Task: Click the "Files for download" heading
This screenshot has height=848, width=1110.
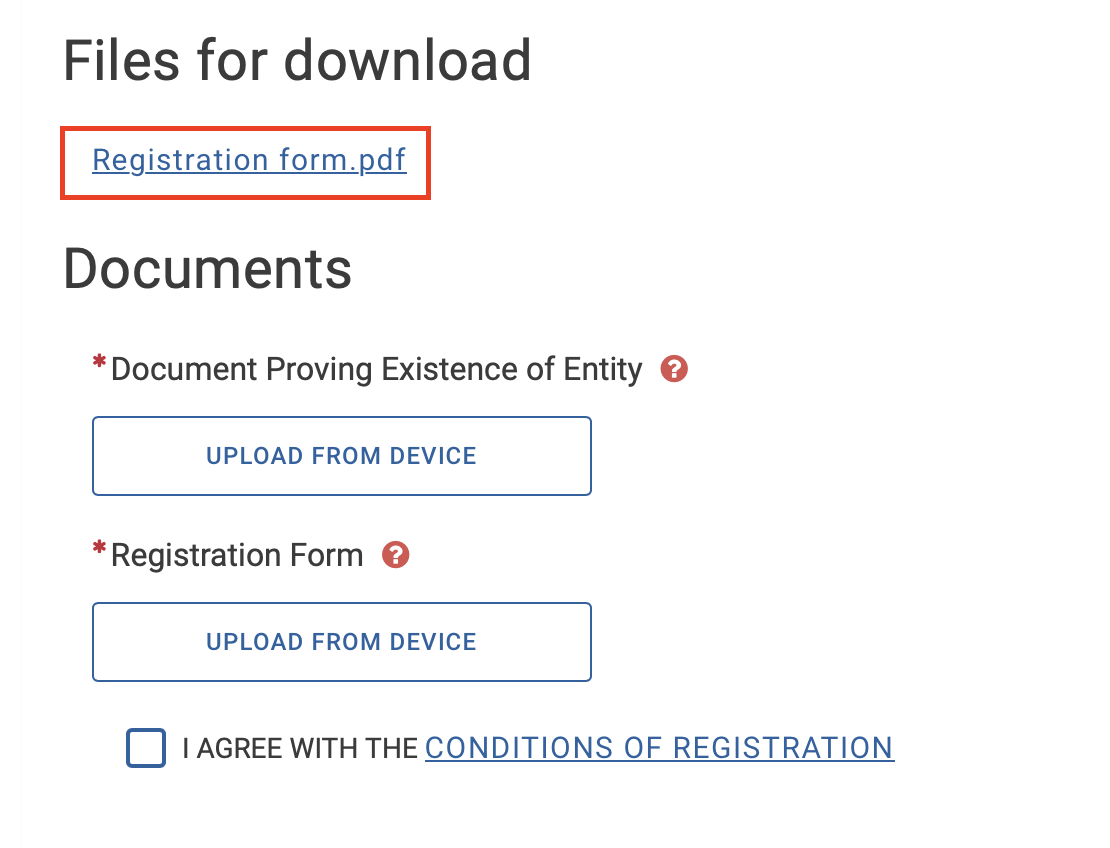Action: 297,61
